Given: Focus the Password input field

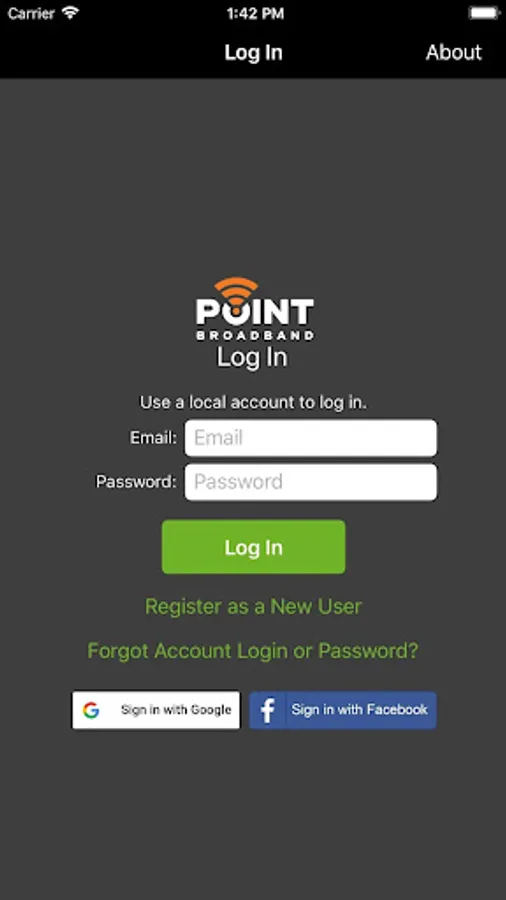Looking at the screenshot, I should coord(310,482).
